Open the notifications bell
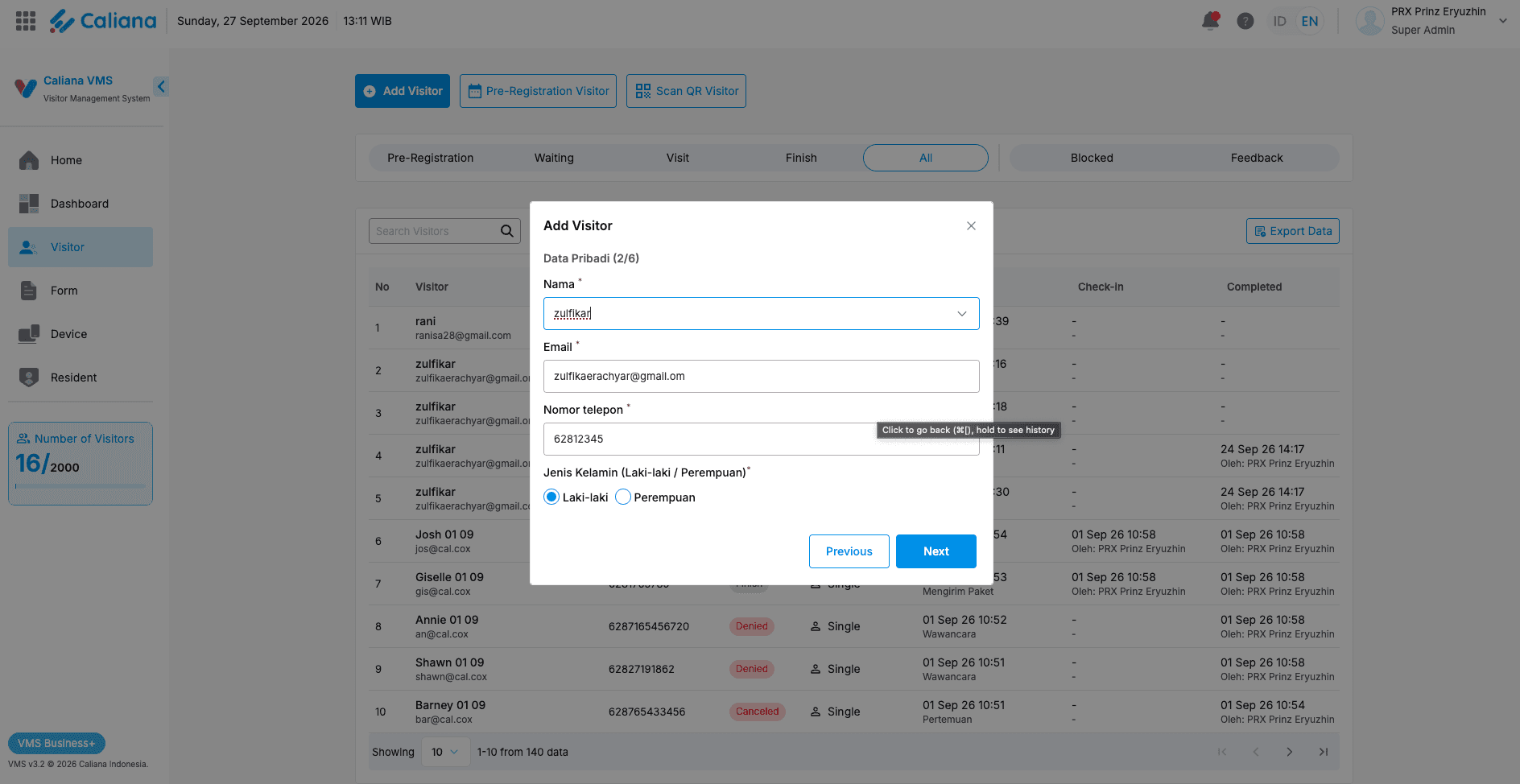Screen dimensions: 1520x784 click(1210, 21)
